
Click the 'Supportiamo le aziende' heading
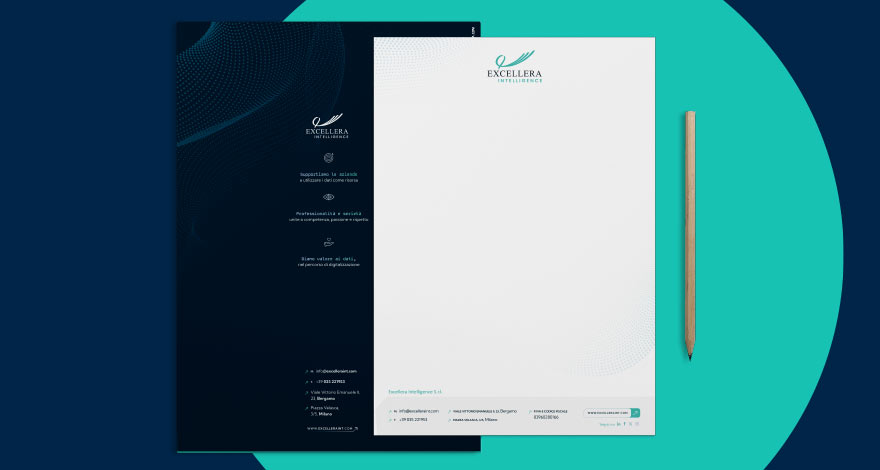328,174
